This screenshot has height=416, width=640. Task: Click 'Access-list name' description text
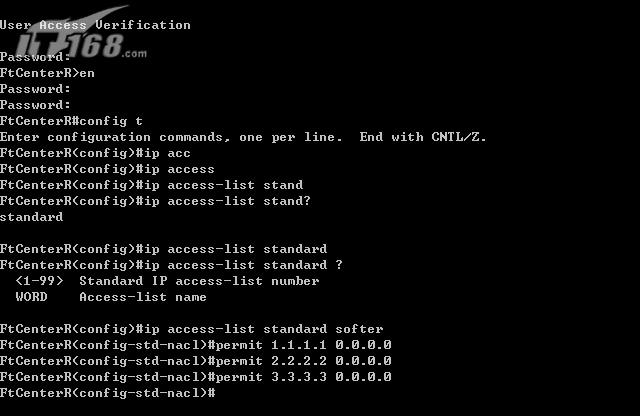coord(143,297)
